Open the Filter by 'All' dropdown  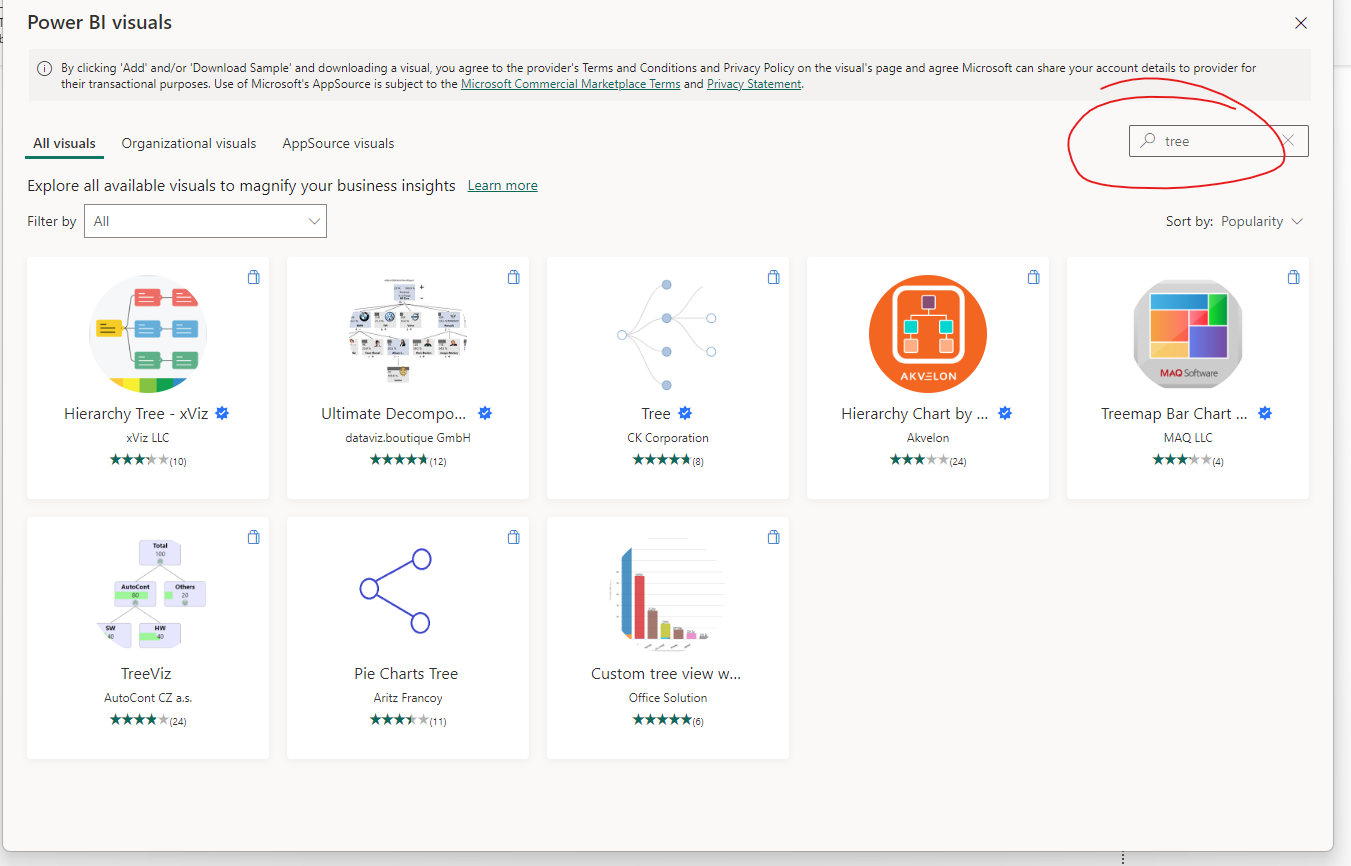pyautogui.click(x=205, y=221)
